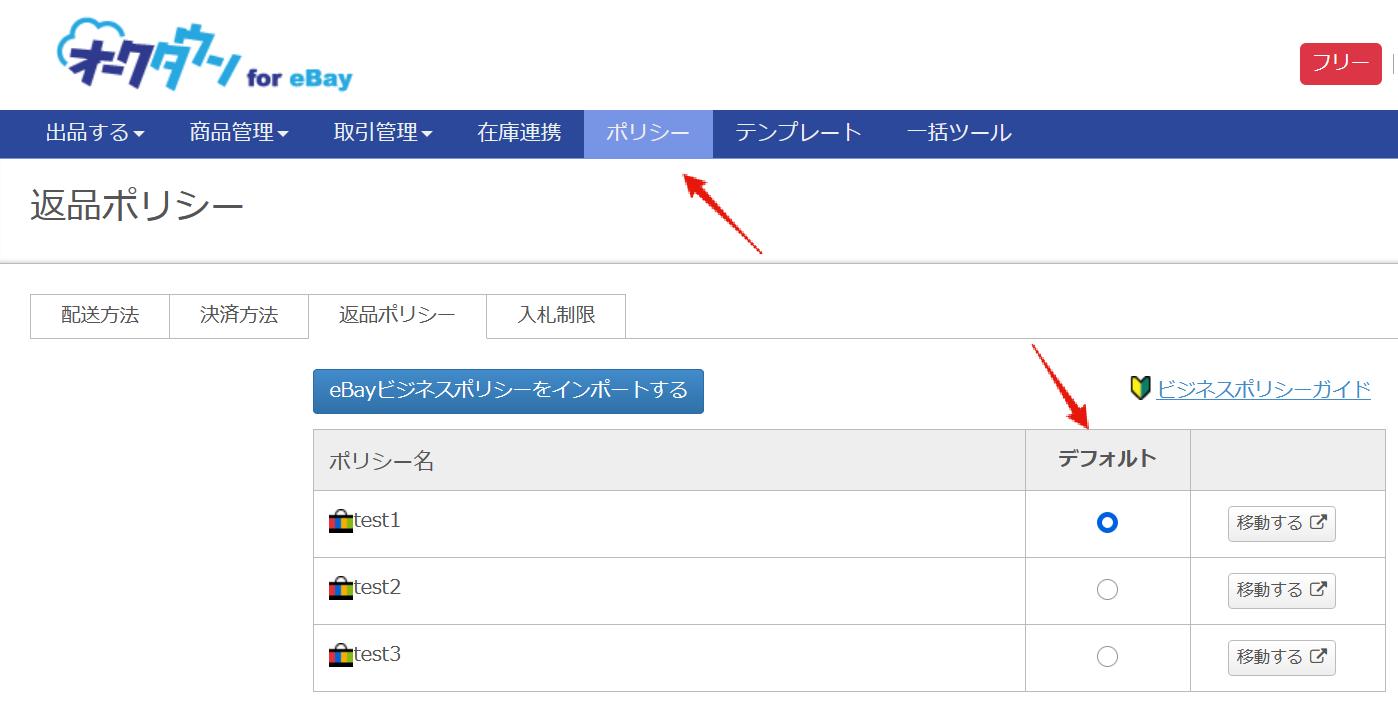Go to the テンプレート menu

point(798,133)
